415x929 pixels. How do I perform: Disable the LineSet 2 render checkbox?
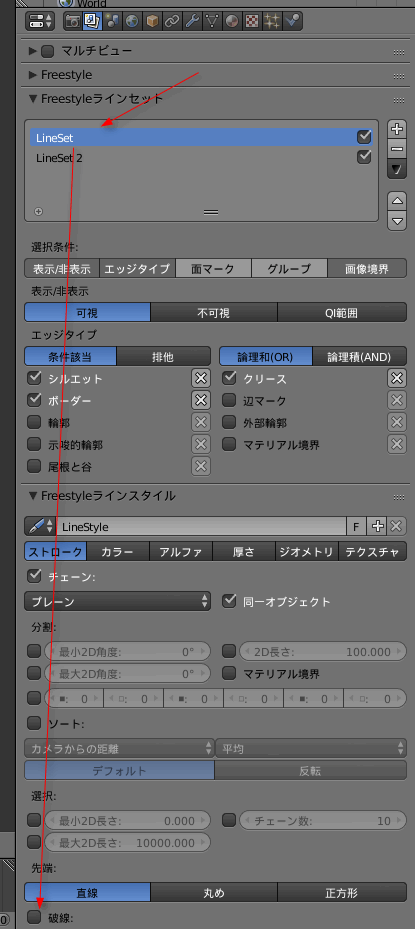click(364, 157)
